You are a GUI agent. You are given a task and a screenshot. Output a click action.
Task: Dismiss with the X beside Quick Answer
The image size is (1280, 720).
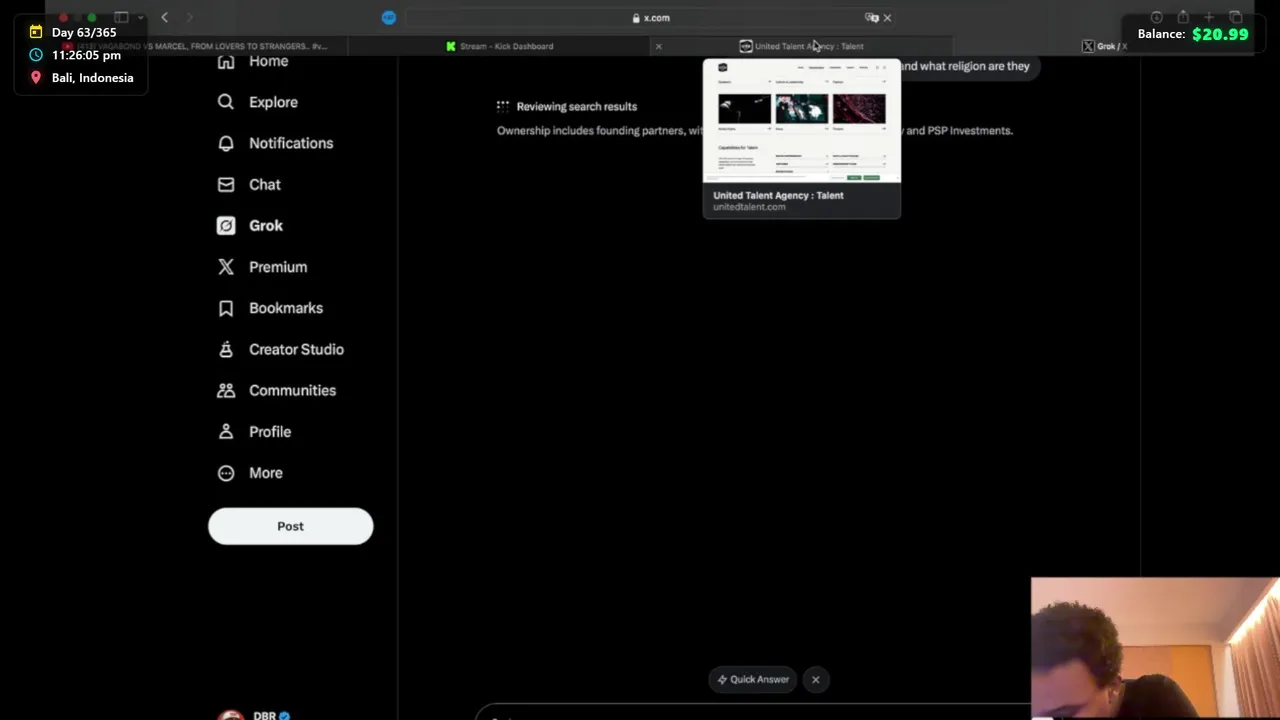816,680
